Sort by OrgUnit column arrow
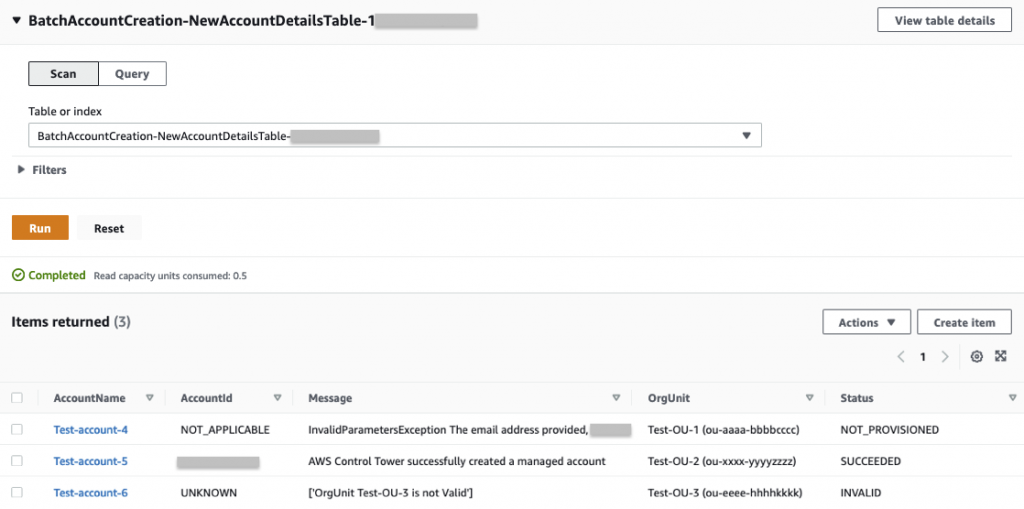Screen dimensions: 1024x509 [x=810, y=397]
